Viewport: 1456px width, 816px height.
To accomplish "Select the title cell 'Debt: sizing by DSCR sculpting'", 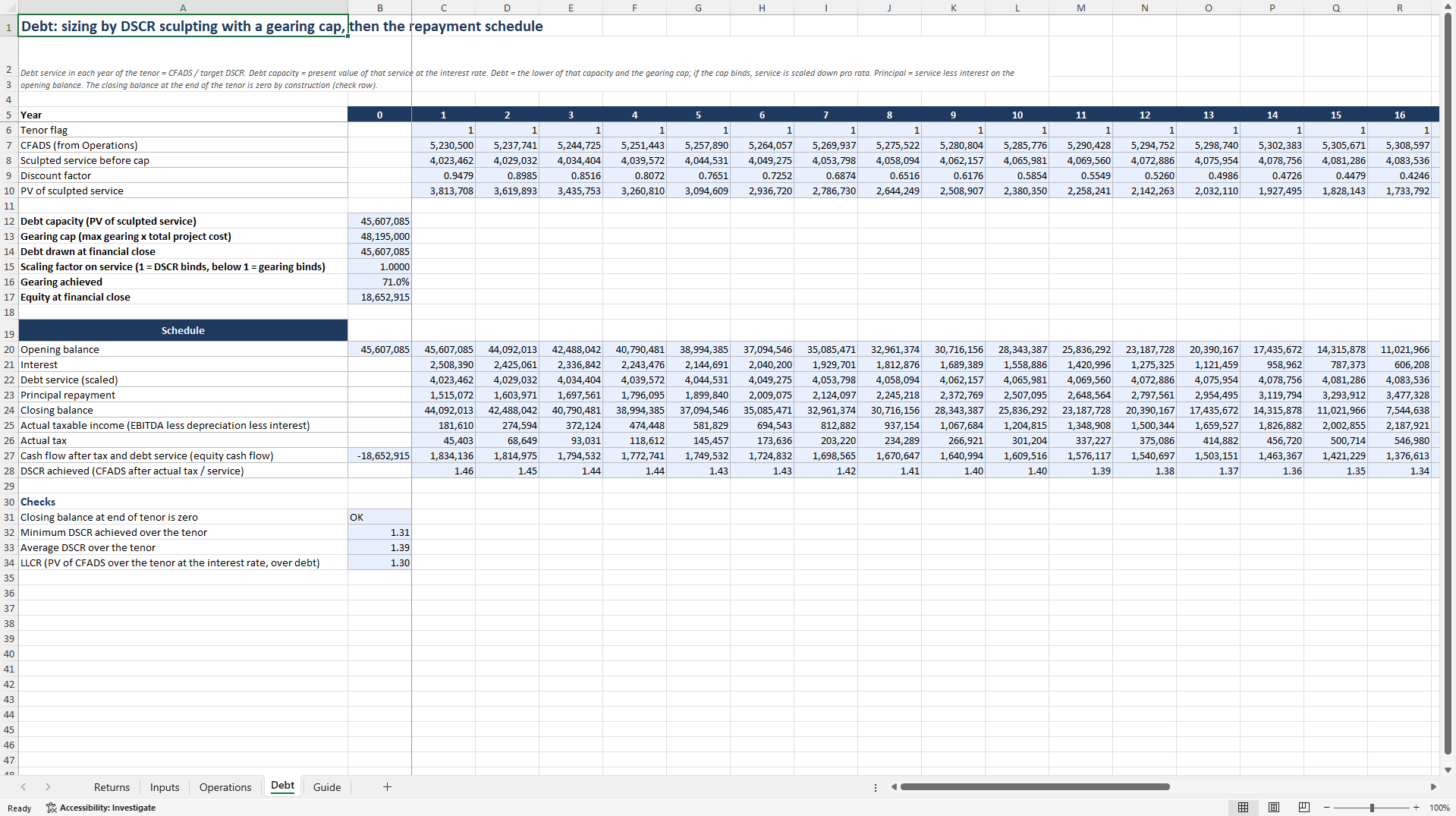I will pos(183,26).
